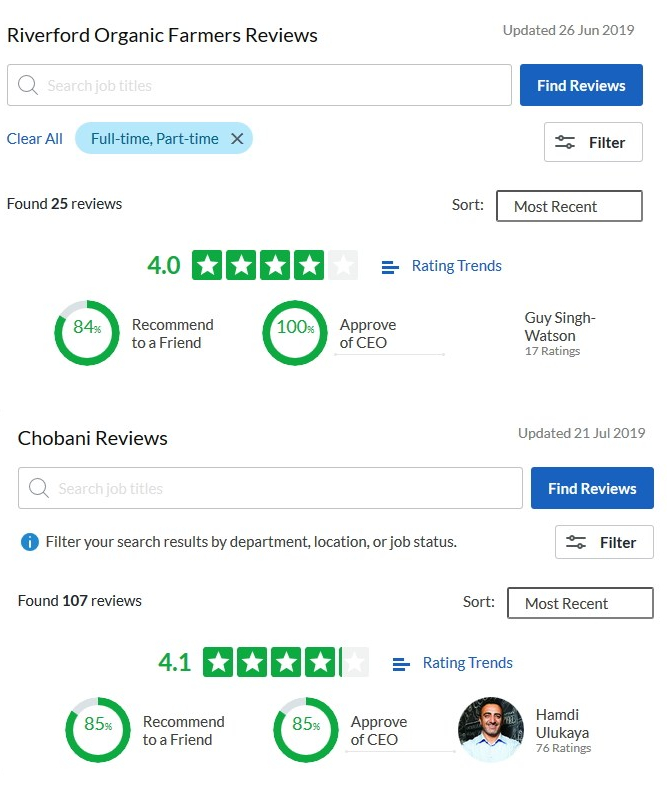Click the Riverford 84% recommend donut chart
667x797 pixels.
[x=87, y=333]
